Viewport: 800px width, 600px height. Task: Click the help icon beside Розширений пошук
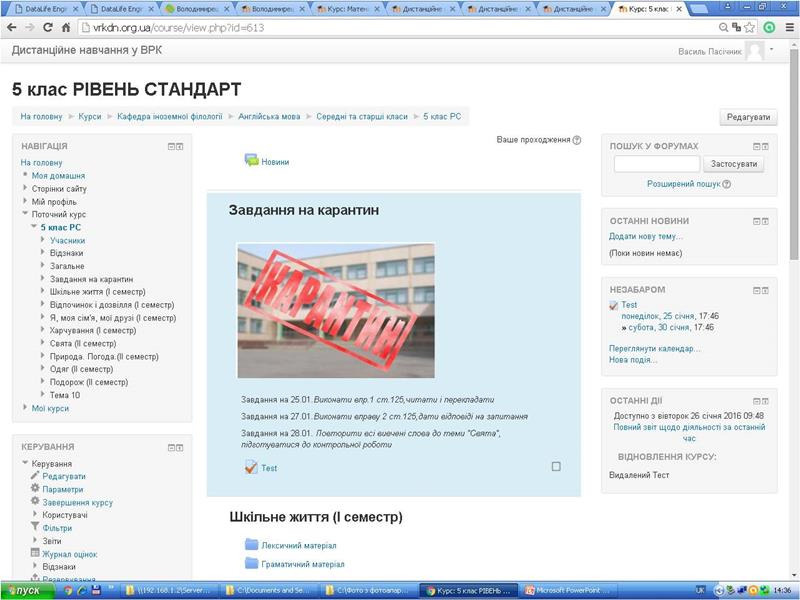(x=727, y=184)
